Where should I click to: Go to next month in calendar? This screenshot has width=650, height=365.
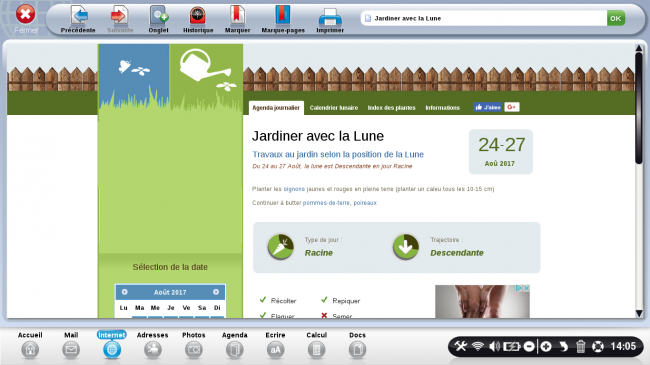[x=216, y=292]
